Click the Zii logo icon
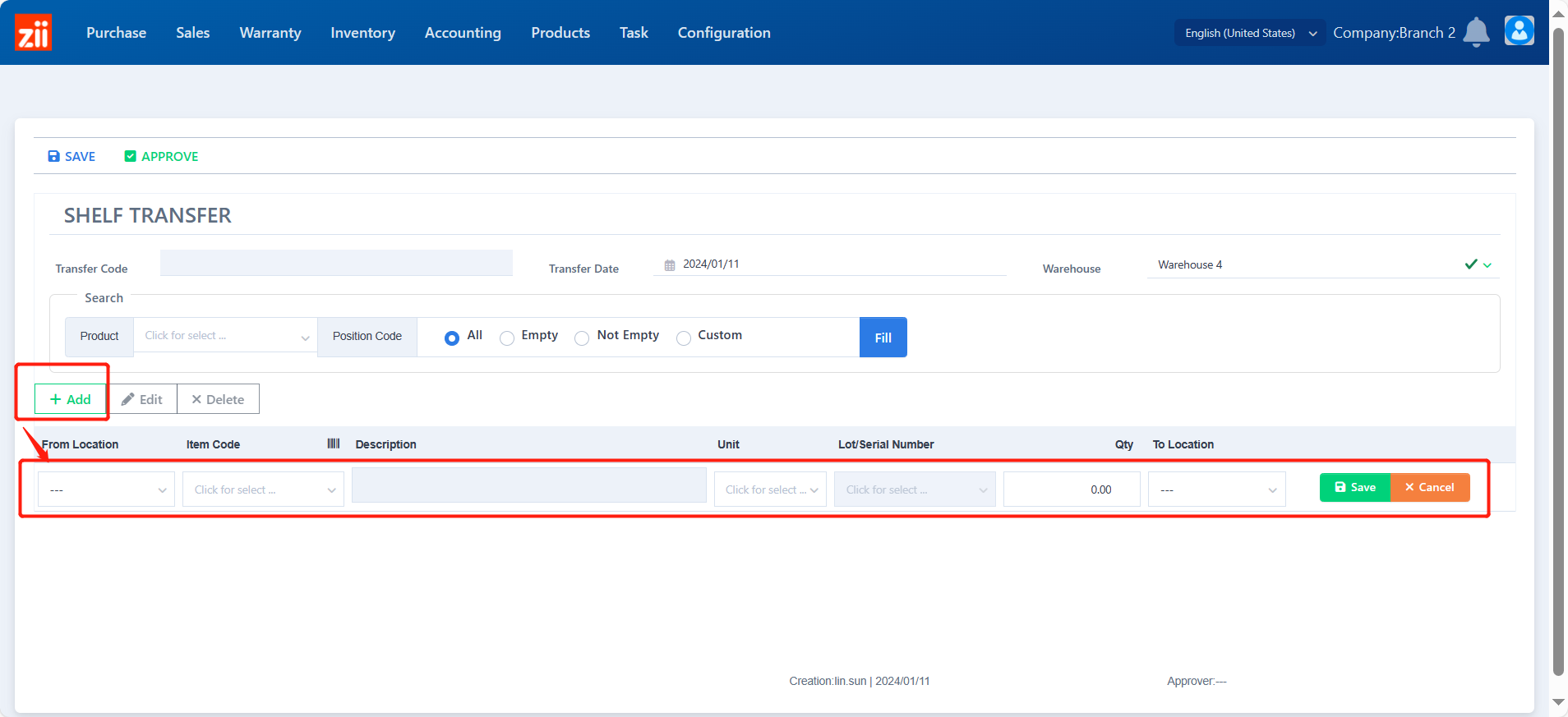 tap(34, 32)
